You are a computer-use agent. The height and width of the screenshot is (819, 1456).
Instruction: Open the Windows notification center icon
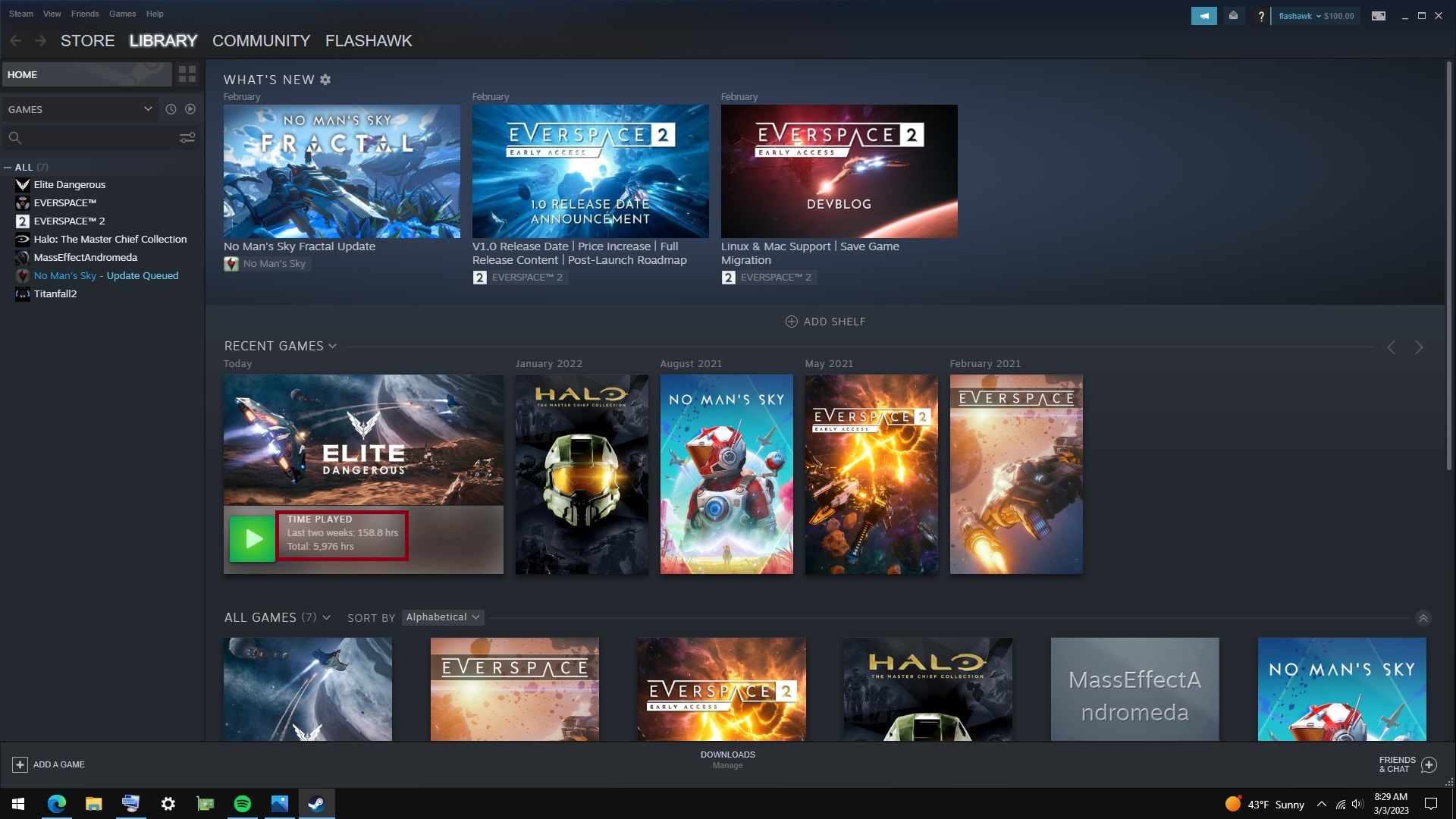(x=1431, y=804)
